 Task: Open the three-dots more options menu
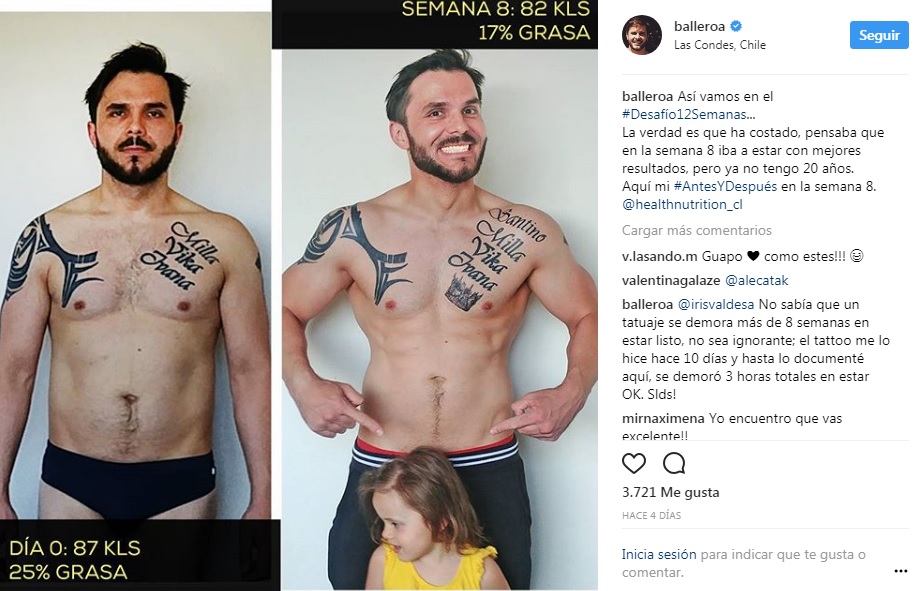point(900,571)
